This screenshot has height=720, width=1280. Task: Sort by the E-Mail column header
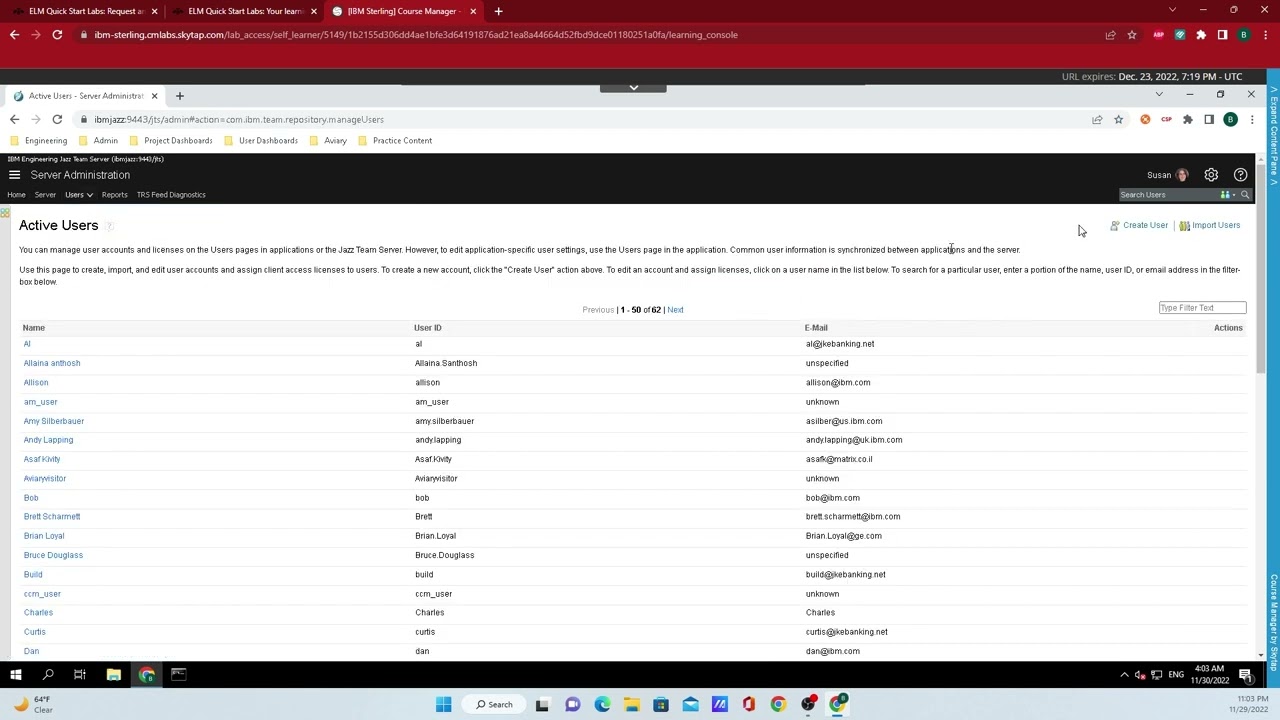(816, 328)
